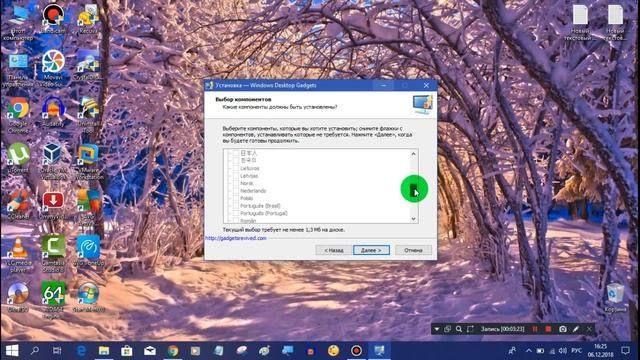This screenshot has height=360, width=640.
Task: Open the gadgetsrevived.com link
Action: coord(236,238)
